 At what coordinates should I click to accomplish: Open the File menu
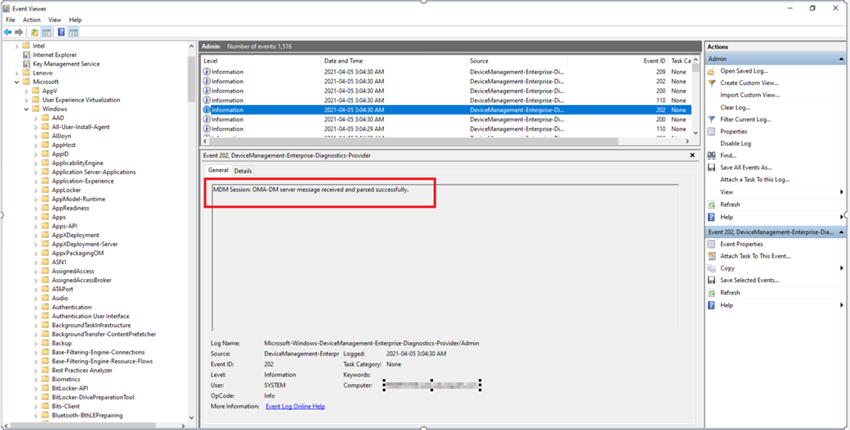pos(10,20)
